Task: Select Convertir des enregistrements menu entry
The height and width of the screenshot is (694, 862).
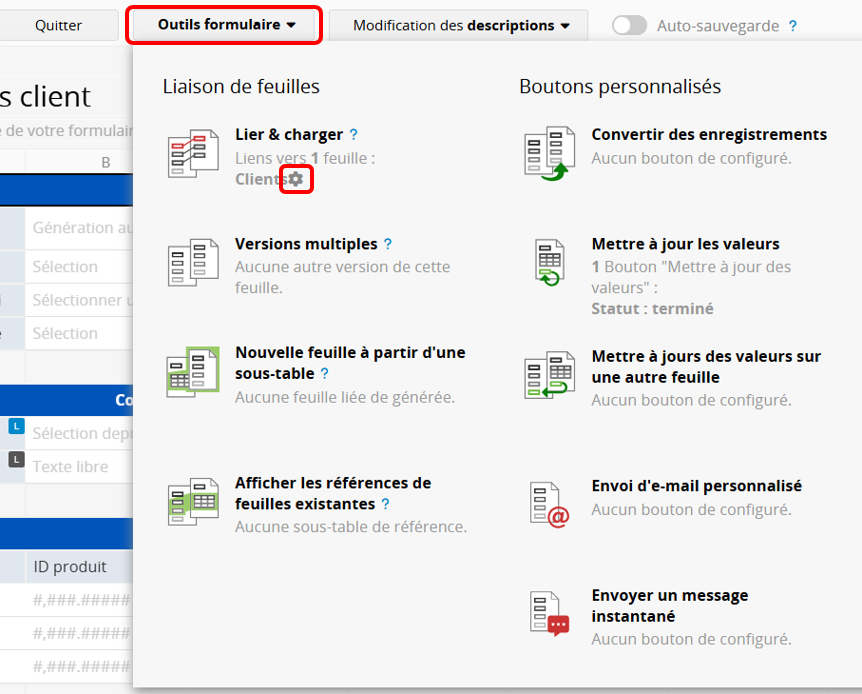Action: click(x=708, y=134)
